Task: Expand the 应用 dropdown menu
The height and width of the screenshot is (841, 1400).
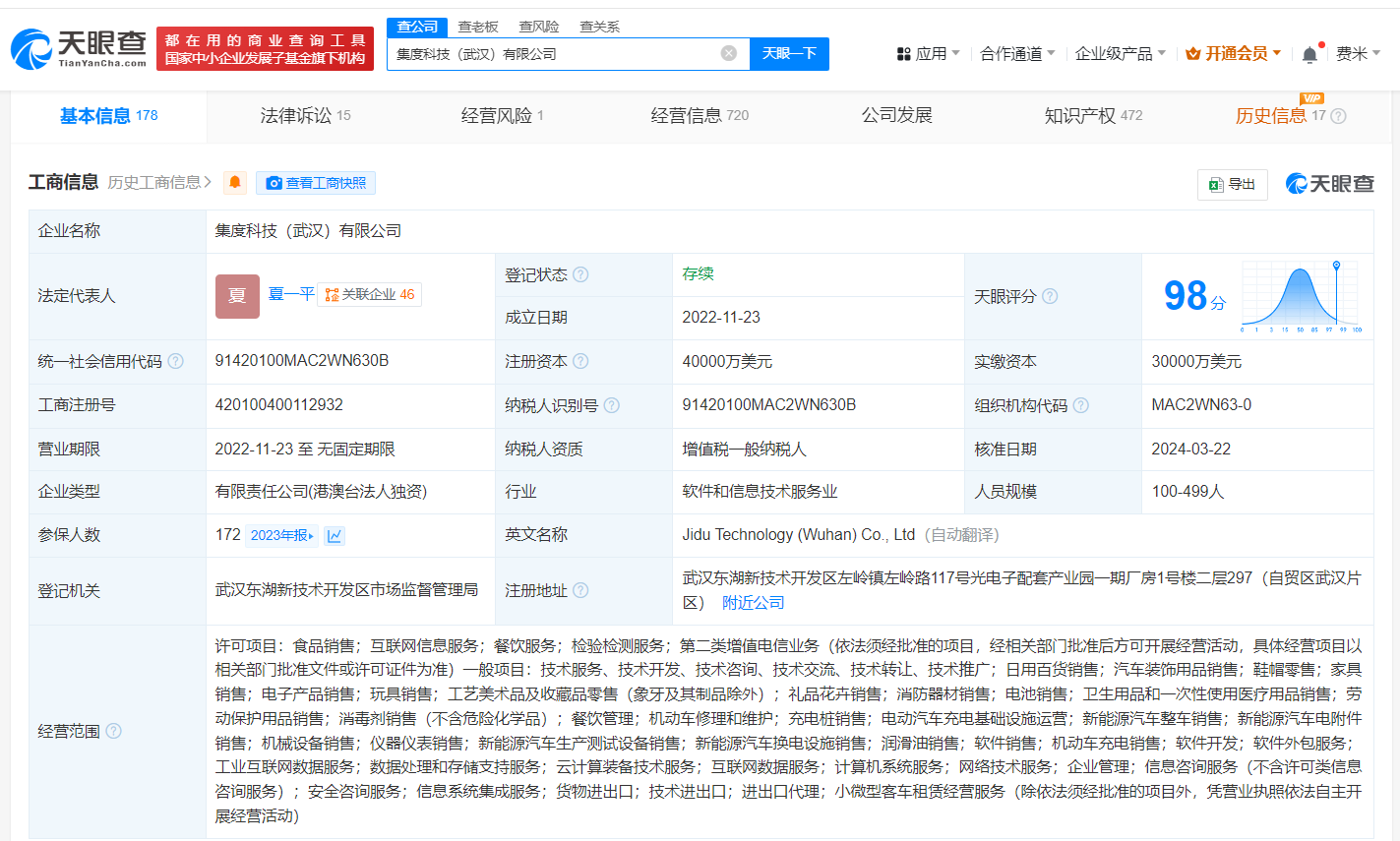Action: [x=928, y=53]
